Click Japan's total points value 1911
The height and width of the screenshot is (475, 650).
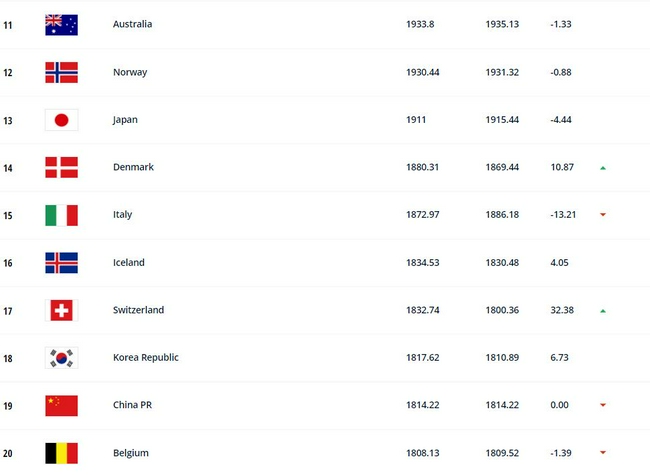pos(418,120)
